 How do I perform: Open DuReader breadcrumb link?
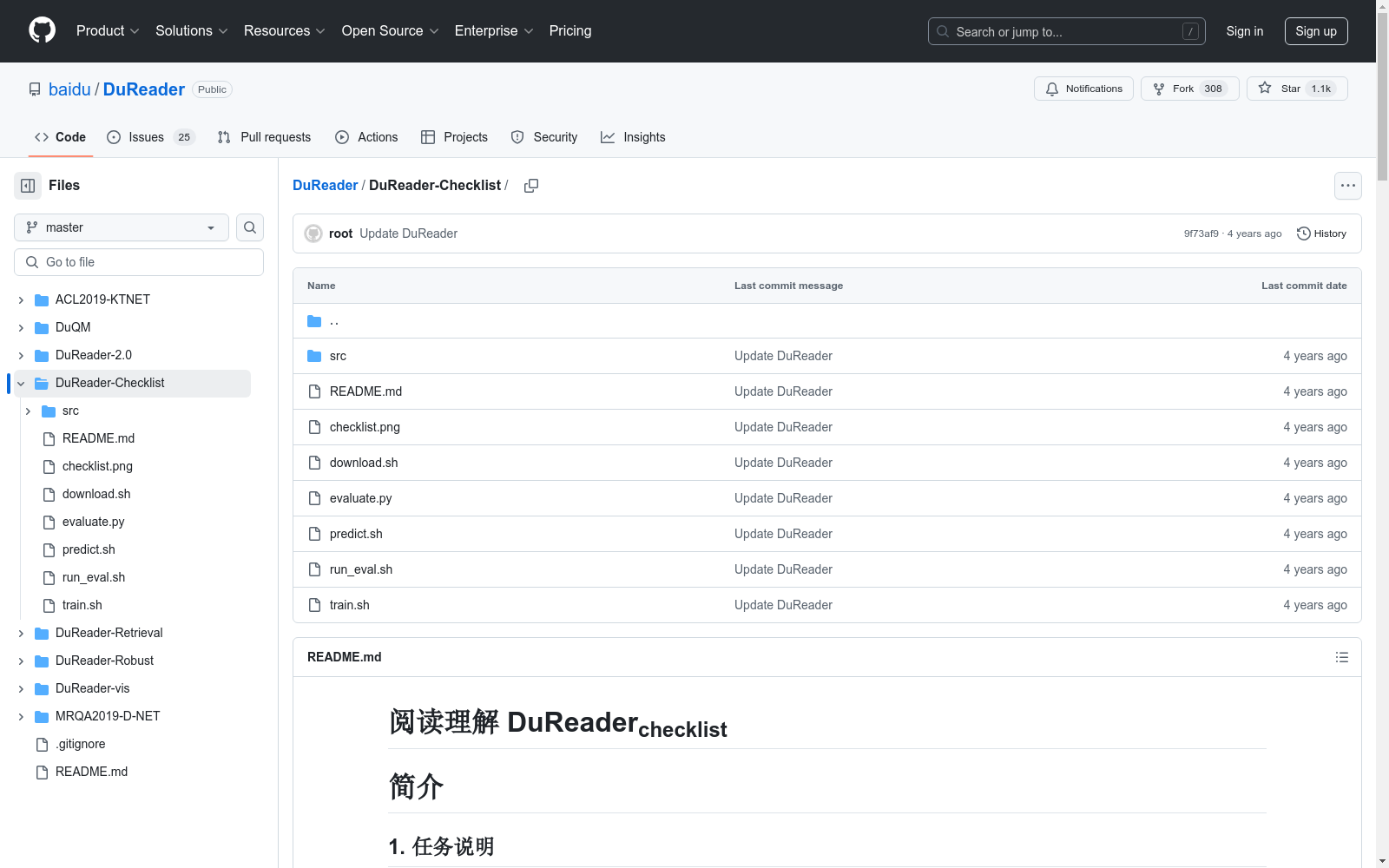325,185
